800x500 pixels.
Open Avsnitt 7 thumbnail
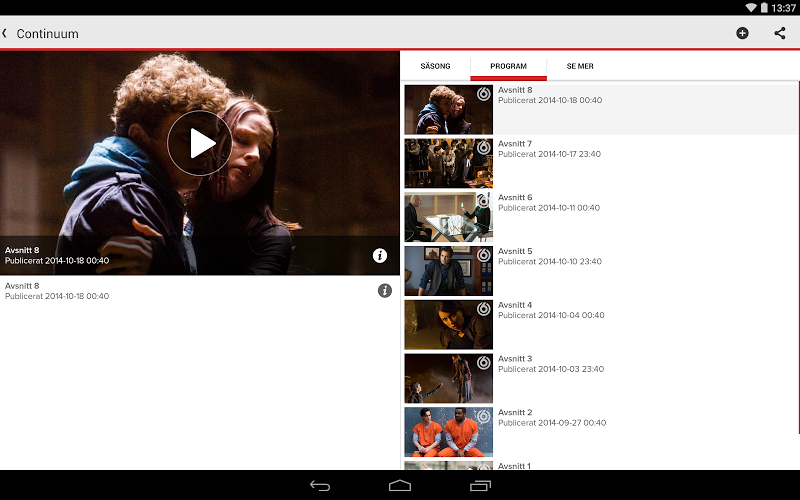448,163
